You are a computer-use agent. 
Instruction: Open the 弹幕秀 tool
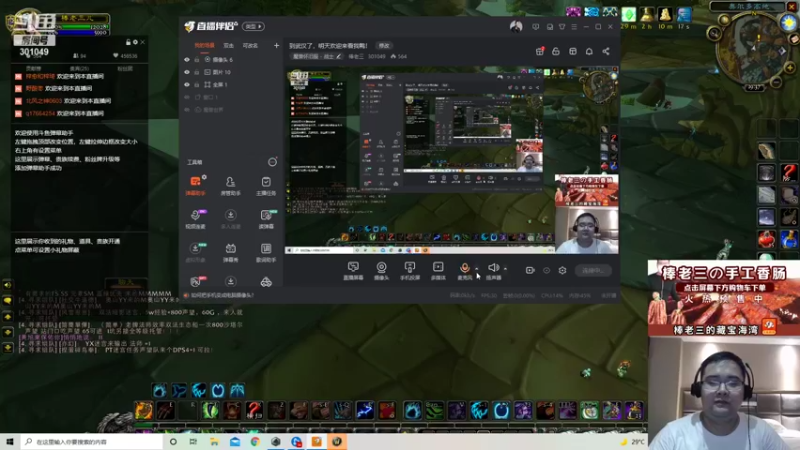coord(230,252)
